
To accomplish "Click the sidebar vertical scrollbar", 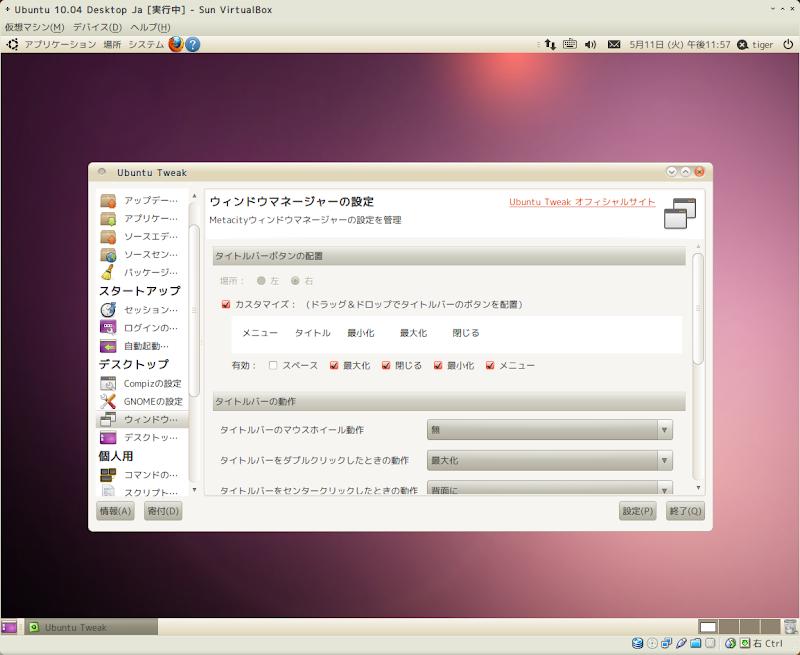I will click(x=194, y=310).
